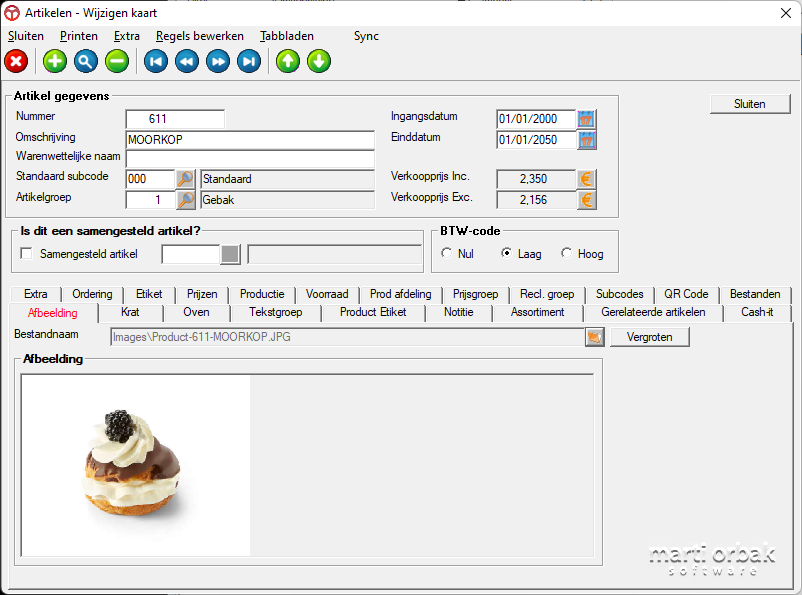
Task: Open calendar picker for Ingangsdatum
Action: 586,119
